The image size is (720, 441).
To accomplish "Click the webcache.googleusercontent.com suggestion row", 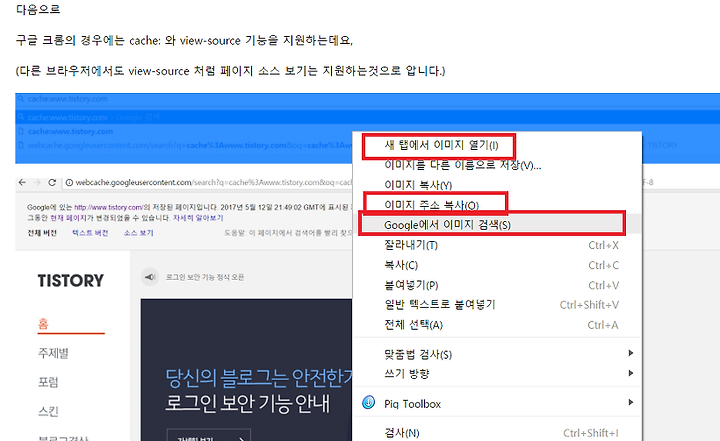I will click(184, 145).
